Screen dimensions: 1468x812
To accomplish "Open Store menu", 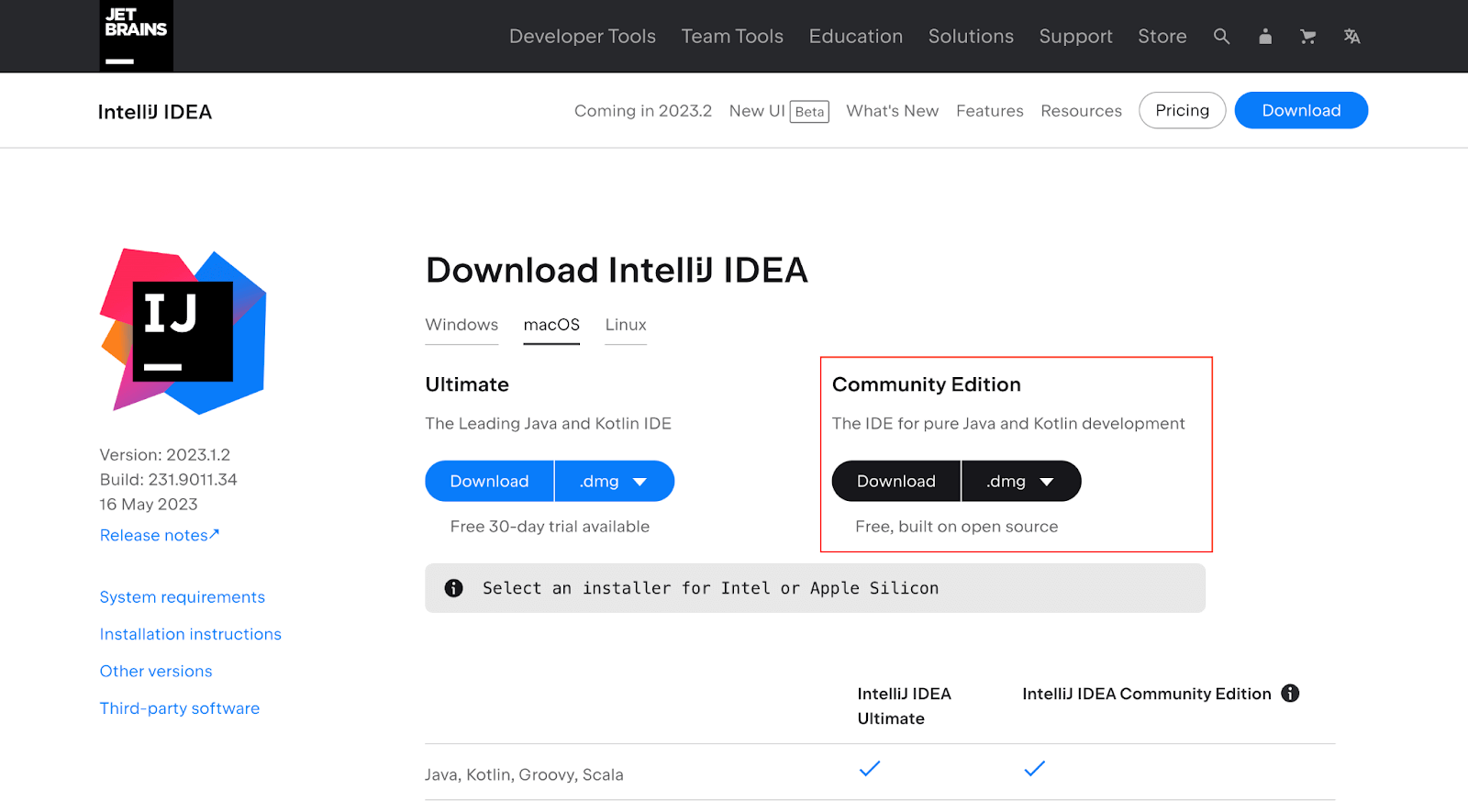I will (1162, 37).
